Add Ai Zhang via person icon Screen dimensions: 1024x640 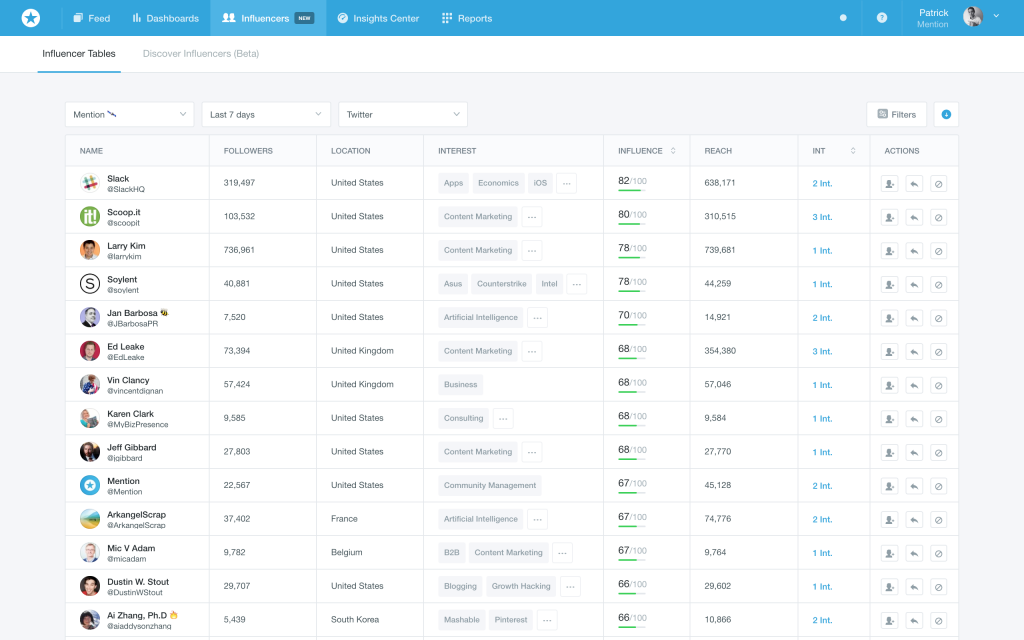pos(889,621)
